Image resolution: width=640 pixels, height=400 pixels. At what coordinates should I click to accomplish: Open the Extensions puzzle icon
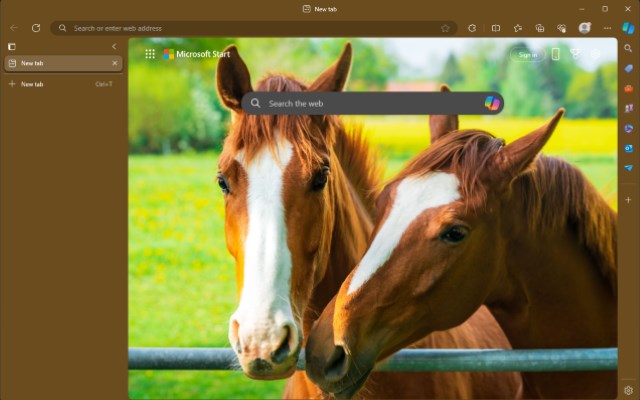472,28
